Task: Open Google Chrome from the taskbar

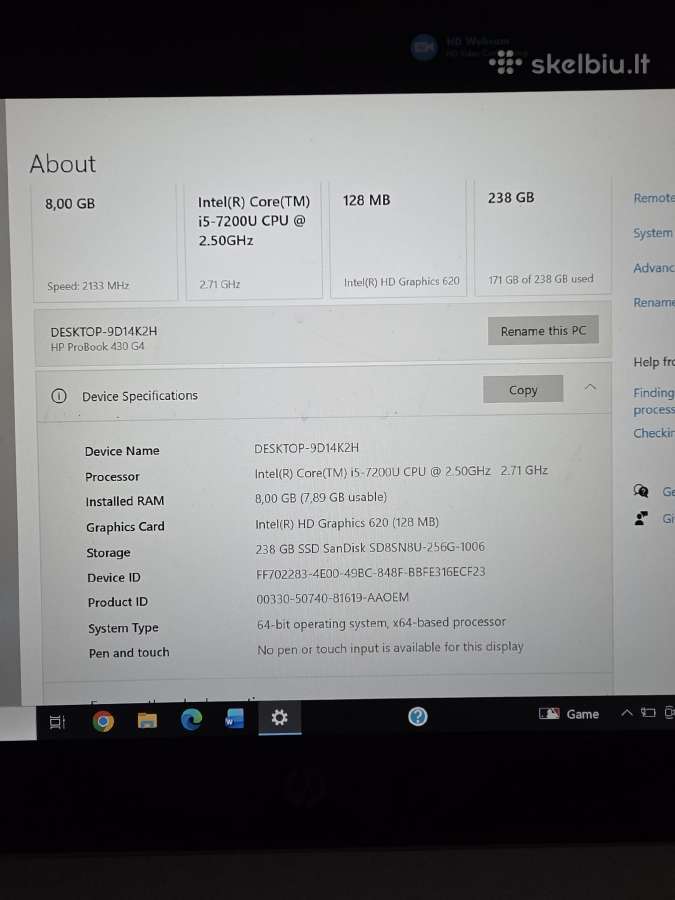Action: [x=103, y=721]
